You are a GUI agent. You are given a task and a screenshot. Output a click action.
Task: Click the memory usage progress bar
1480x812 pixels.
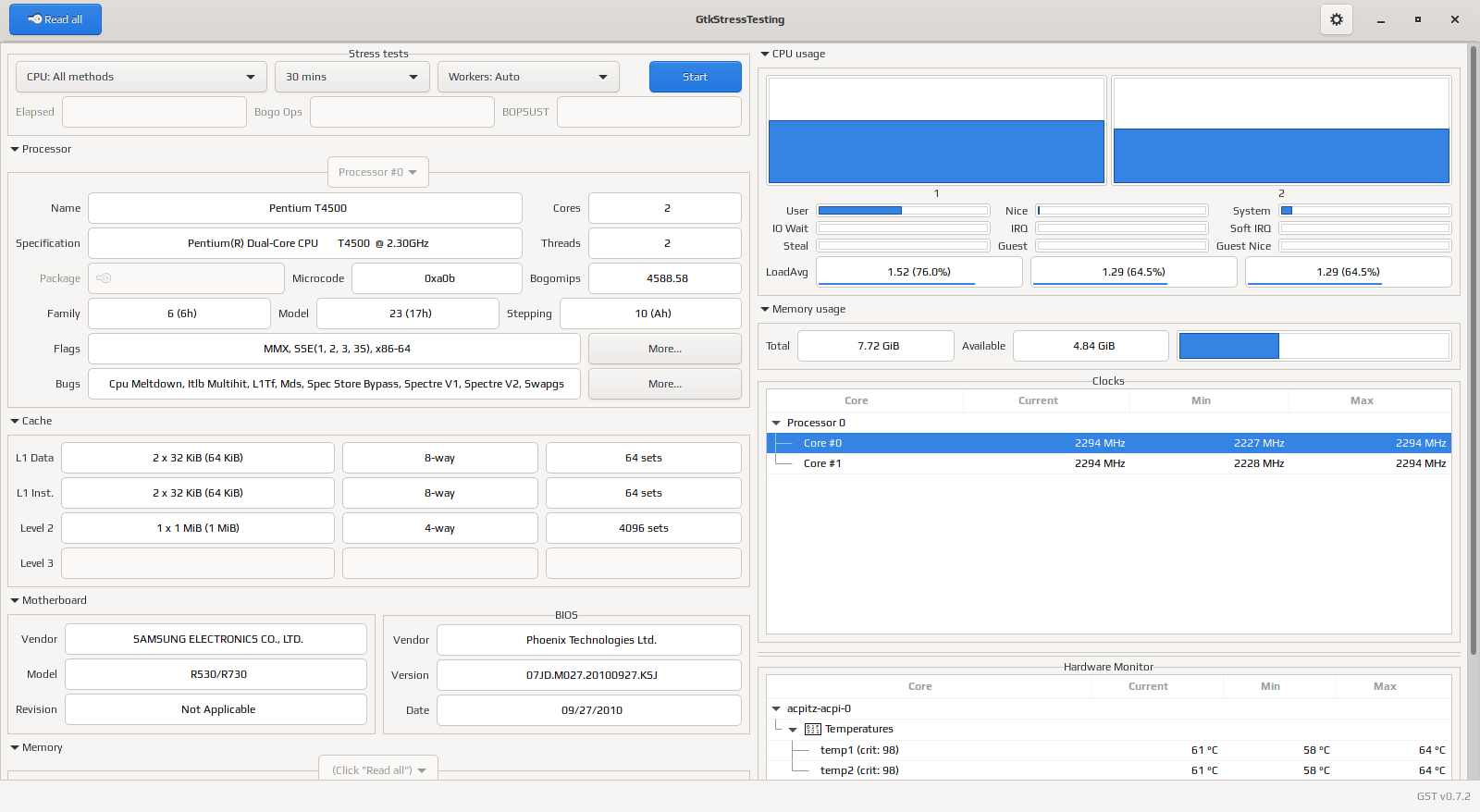[x=1313, y=346]
